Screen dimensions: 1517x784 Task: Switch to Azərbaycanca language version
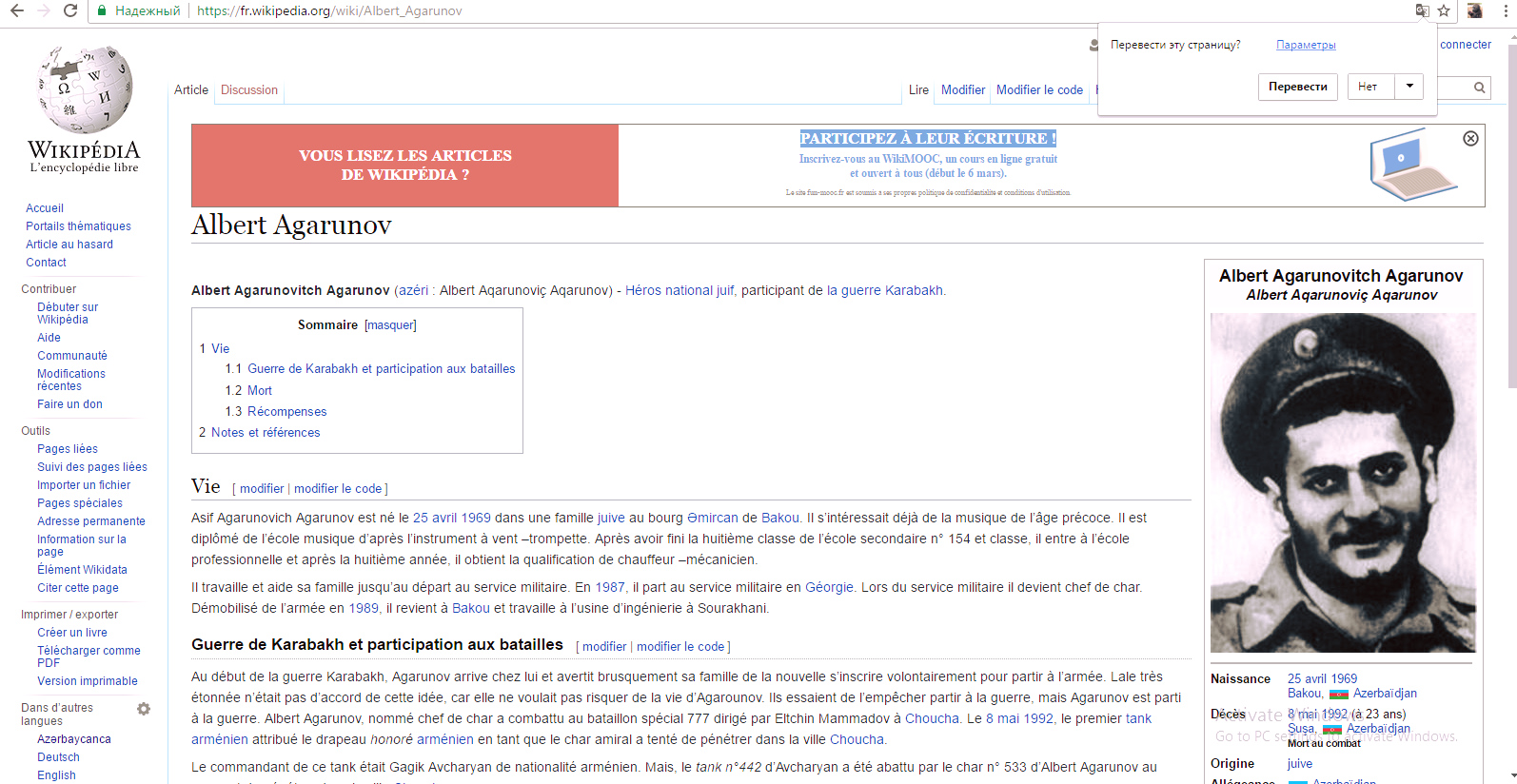74,739
